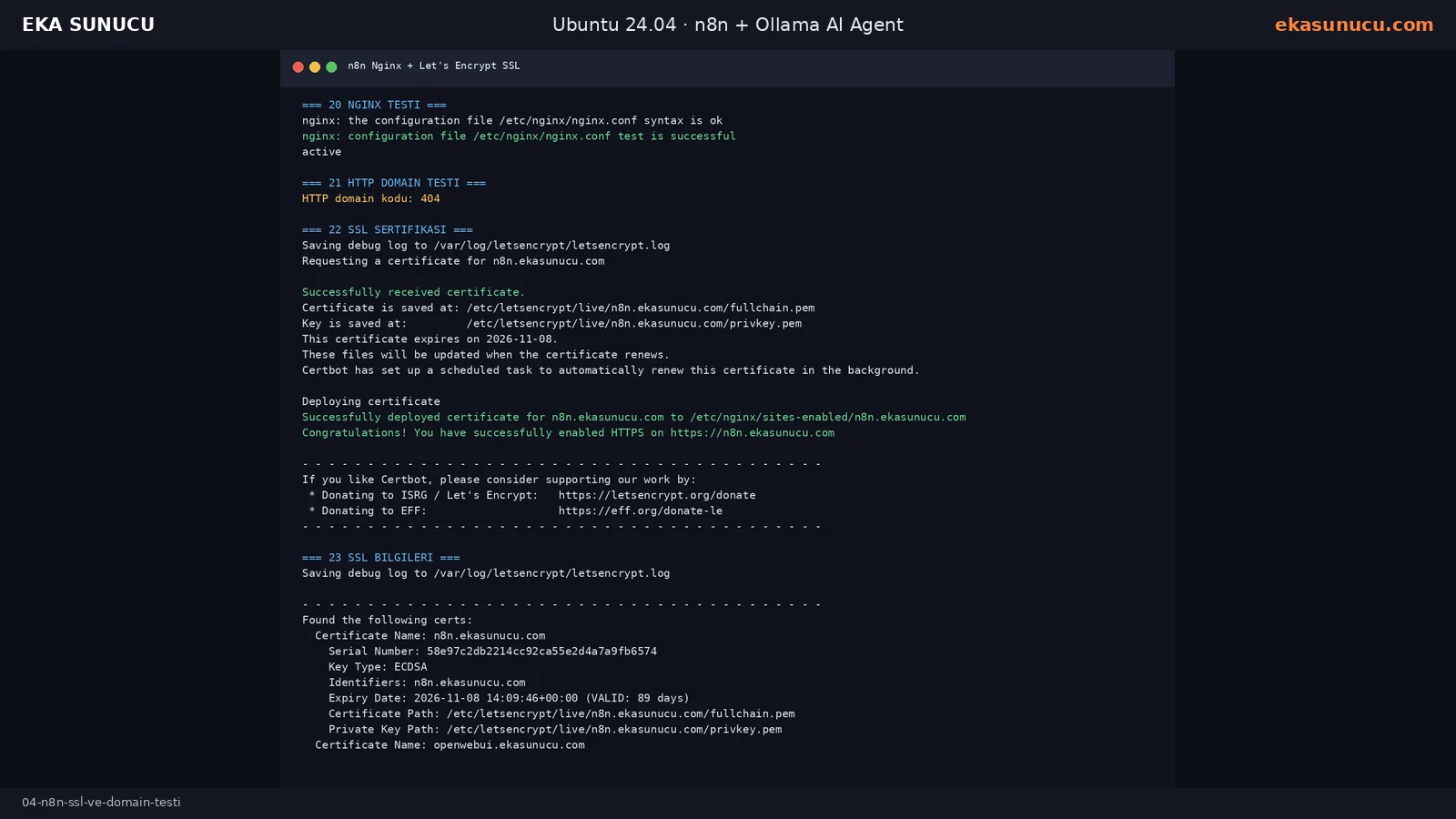Click the 'Key Type: ECDSA' line
The image size is (1456, 819).
pos(378,666)
